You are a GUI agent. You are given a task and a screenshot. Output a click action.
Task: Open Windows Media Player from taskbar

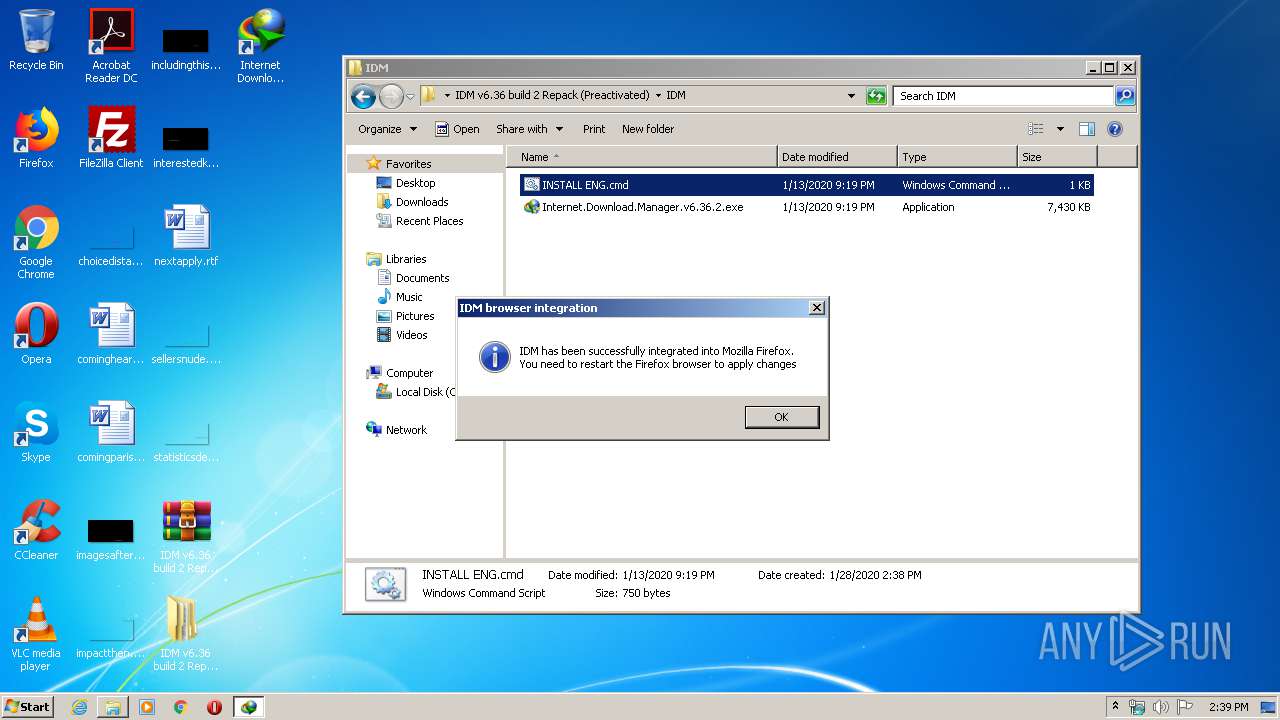point(147,707)
